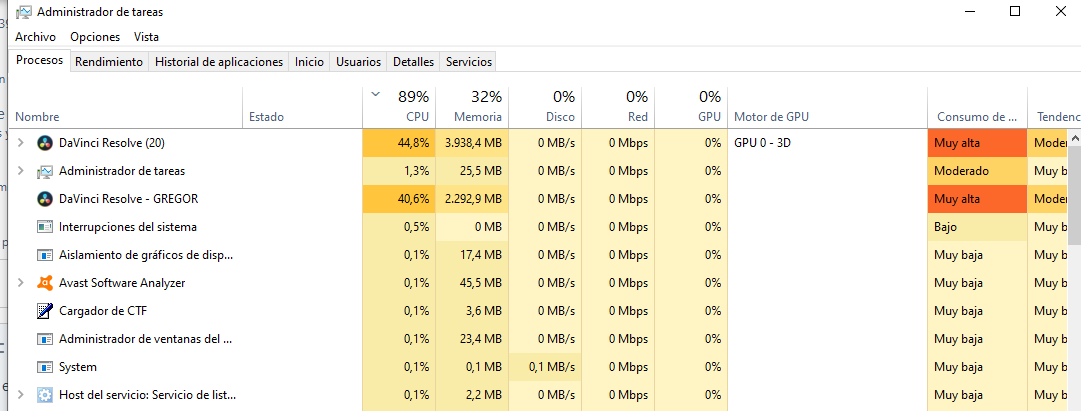Click the DaVinci Resolve (20) process icon

(x=45, y=143)
